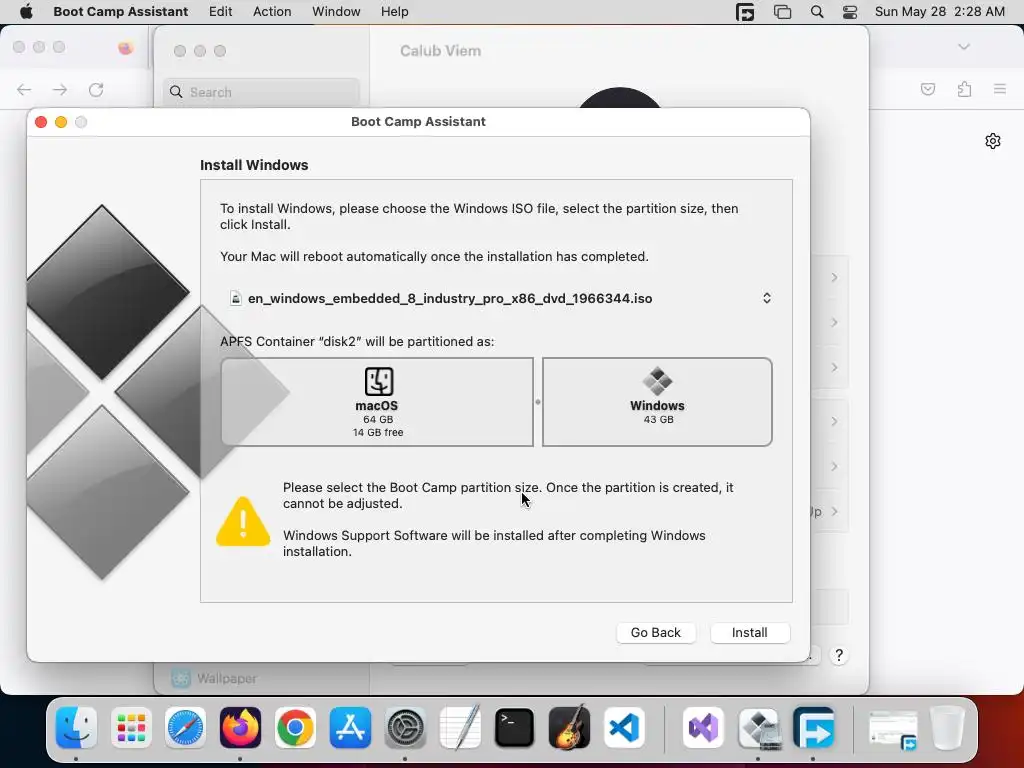Open Finder from the dock
1024x768 pixels.
(76, 728)
